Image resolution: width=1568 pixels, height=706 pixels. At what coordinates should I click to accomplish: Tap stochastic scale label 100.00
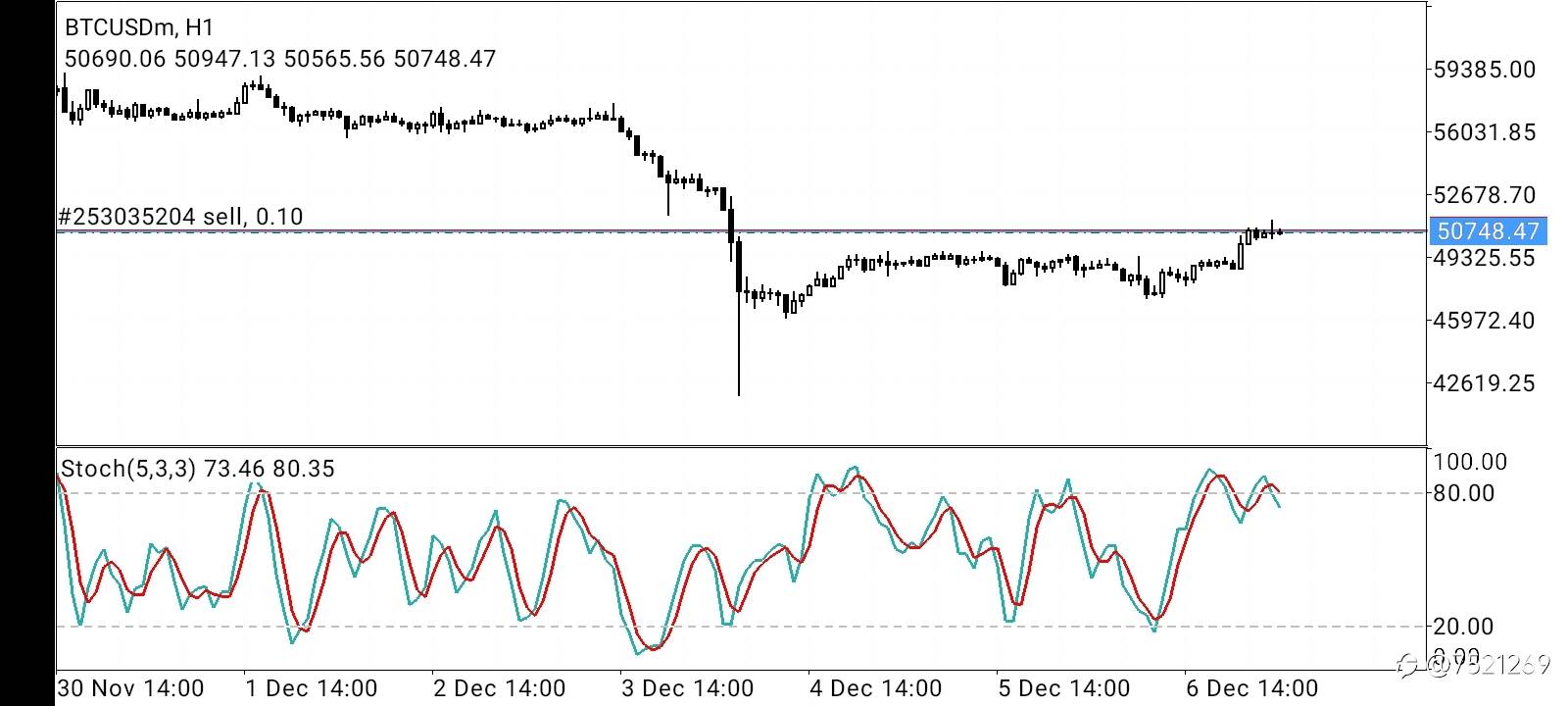[x=1470, y=462]
